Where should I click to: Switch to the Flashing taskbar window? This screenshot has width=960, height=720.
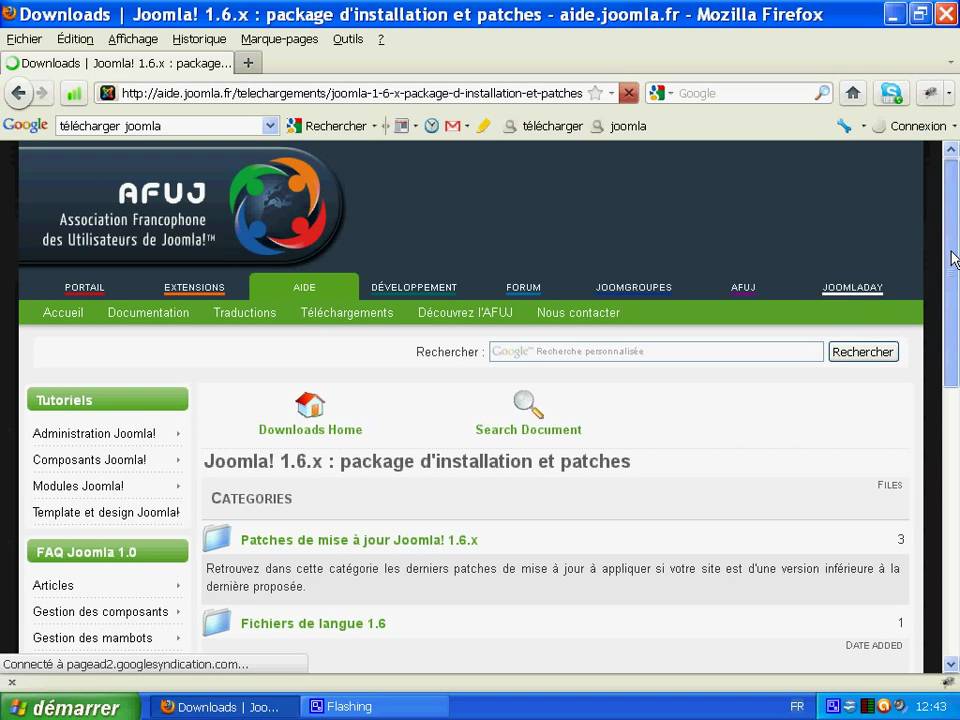pos(375,707)
